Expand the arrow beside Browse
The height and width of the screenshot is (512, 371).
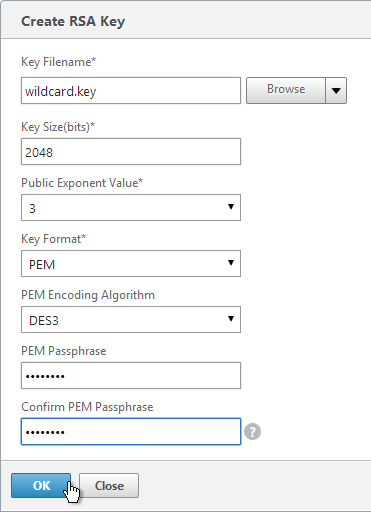336,90
